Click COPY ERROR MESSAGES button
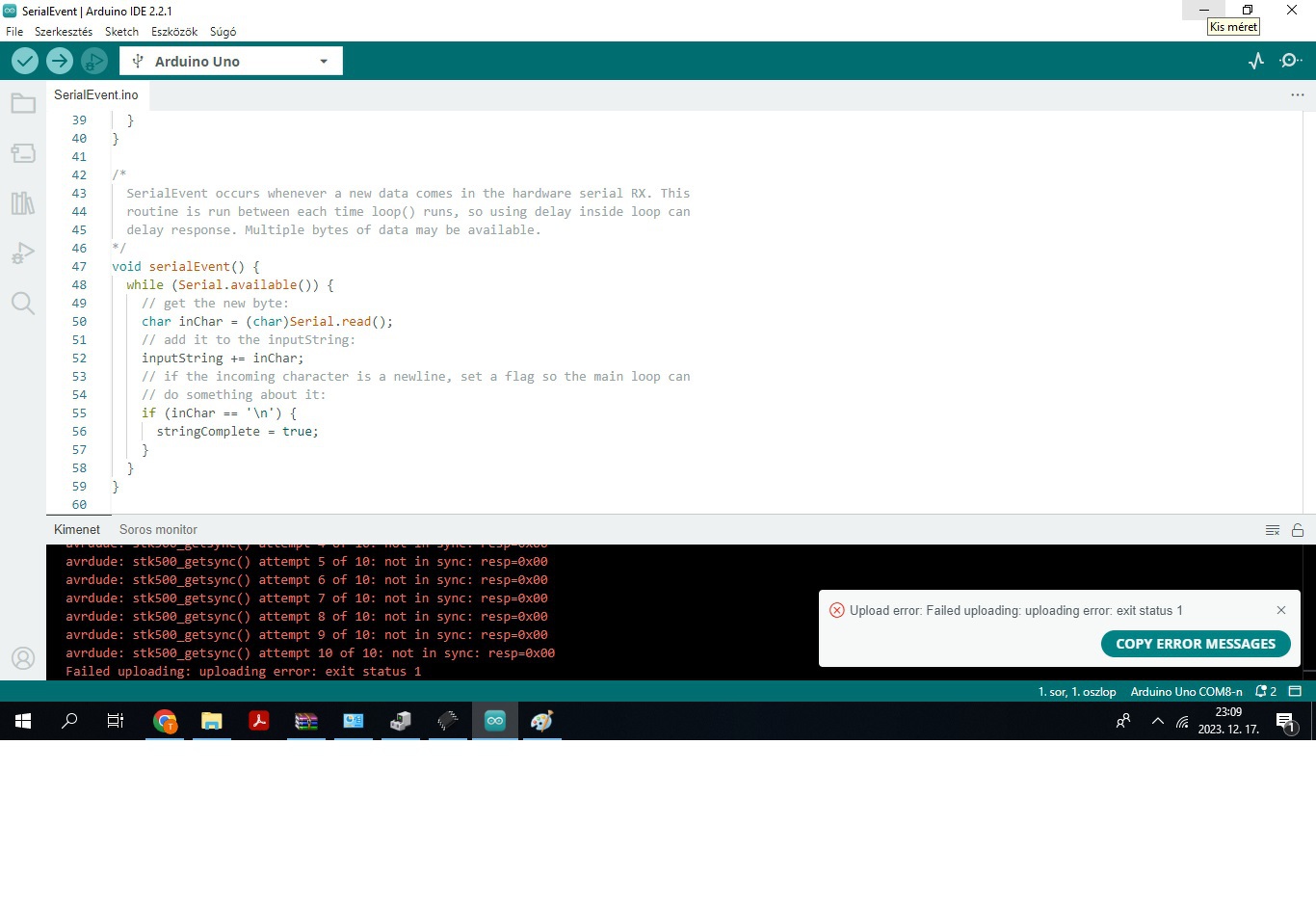 click(x=1196, y=644)
